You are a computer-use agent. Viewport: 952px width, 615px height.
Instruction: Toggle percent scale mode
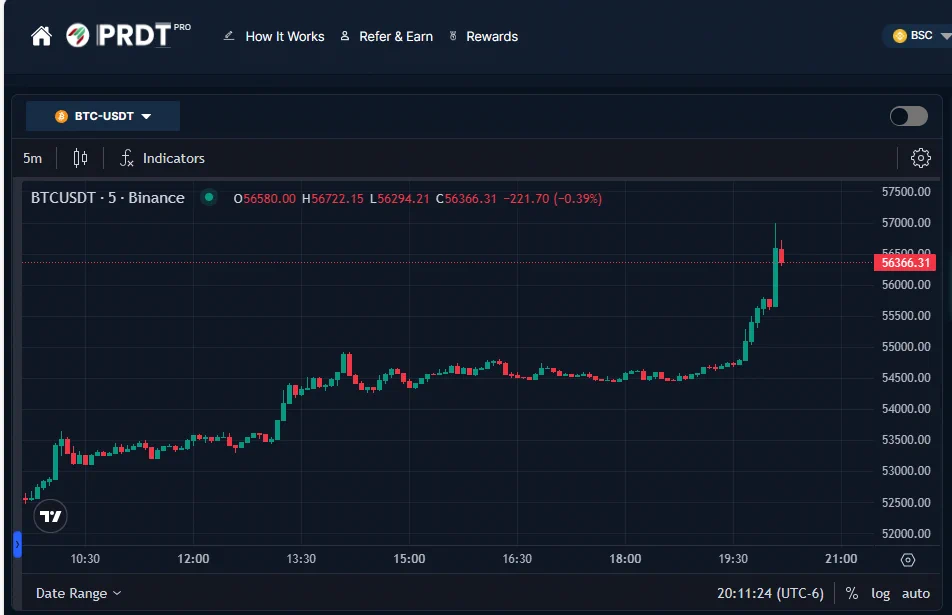(852, 593)
